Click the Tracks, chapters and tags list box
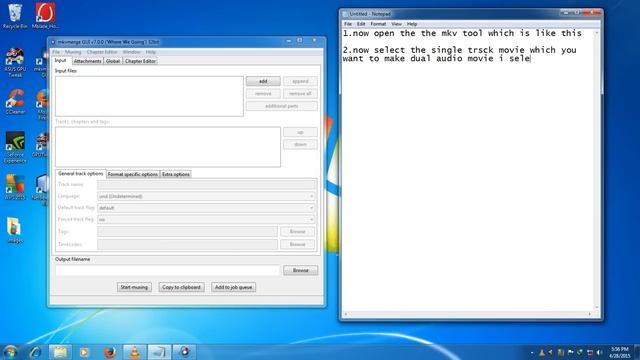This screenshot has height=360, width=640. point(168,147)
